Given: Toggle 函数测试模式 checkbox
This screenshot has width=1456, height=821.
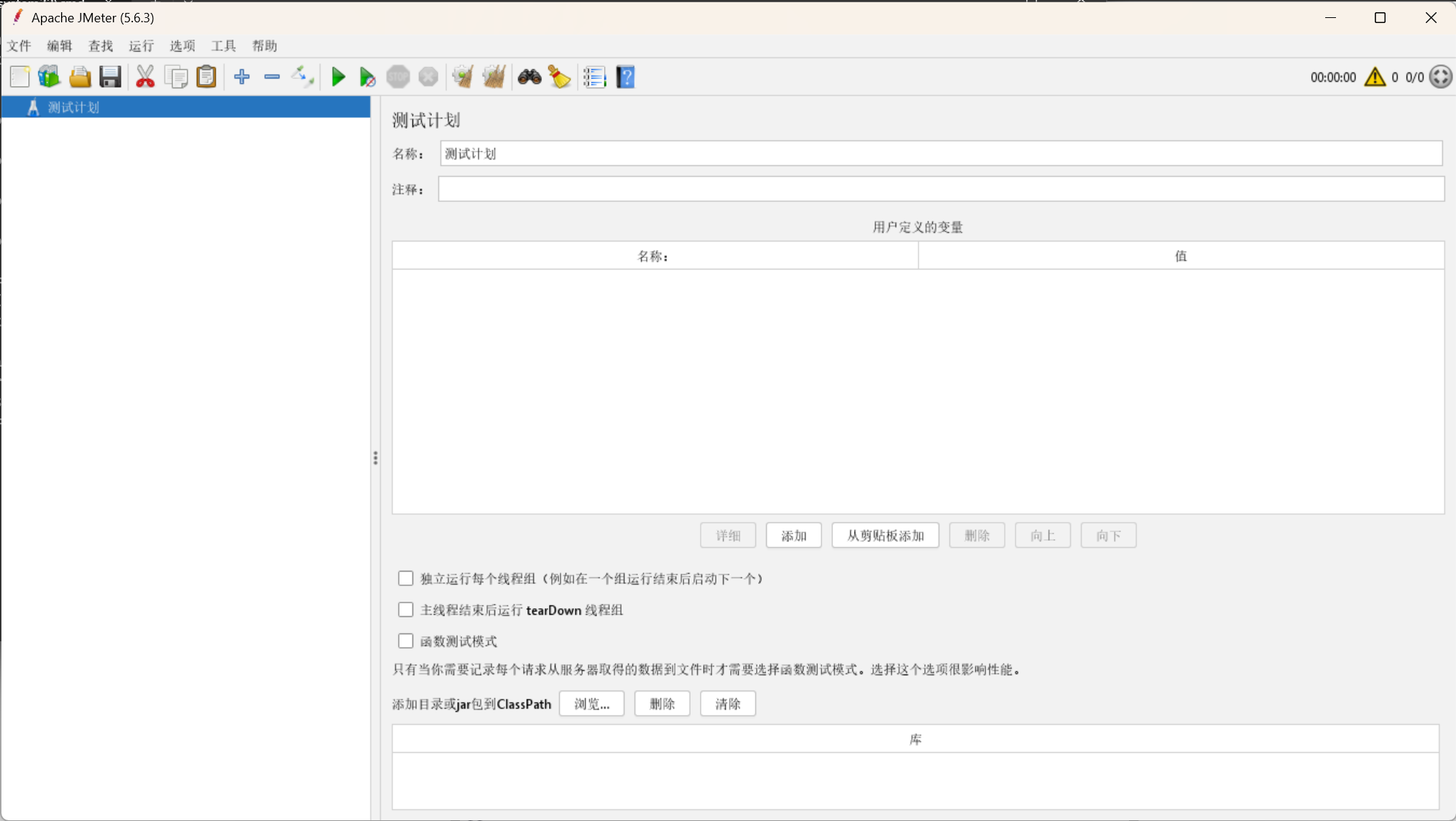Looking at the screenshot, I should (405, 641).
